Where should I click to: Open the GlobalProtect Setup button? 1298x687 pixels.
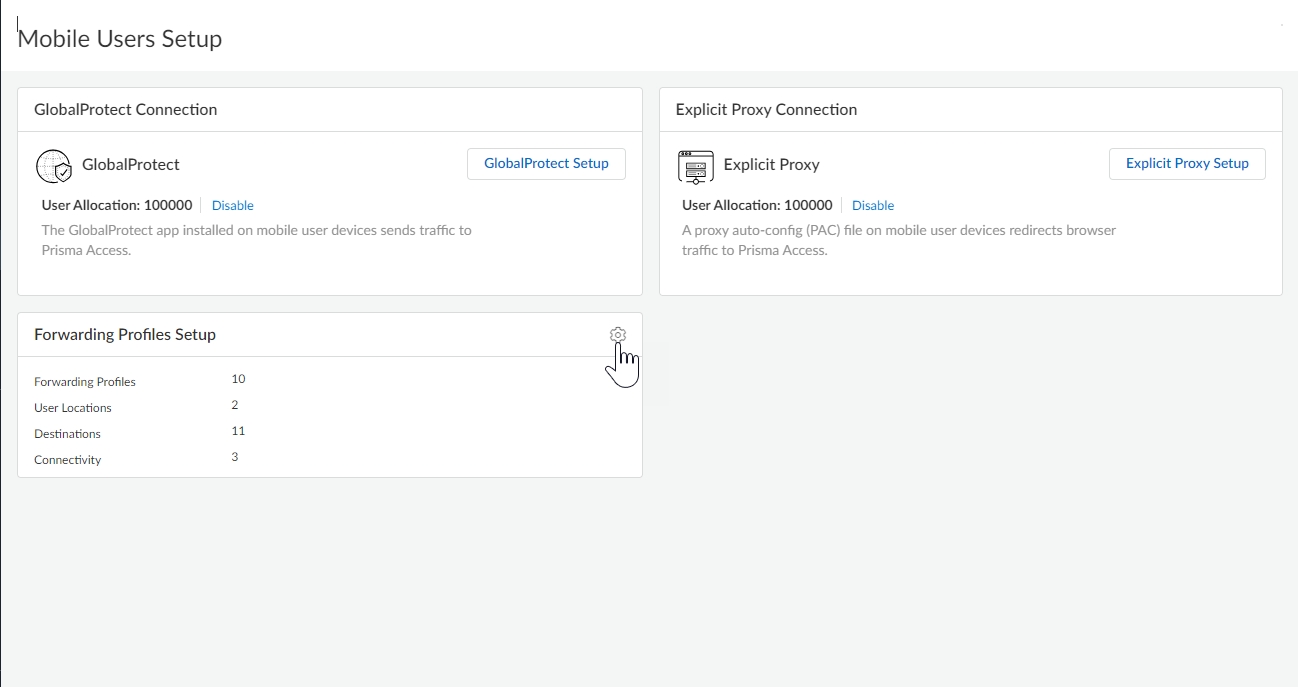[546, 164]
